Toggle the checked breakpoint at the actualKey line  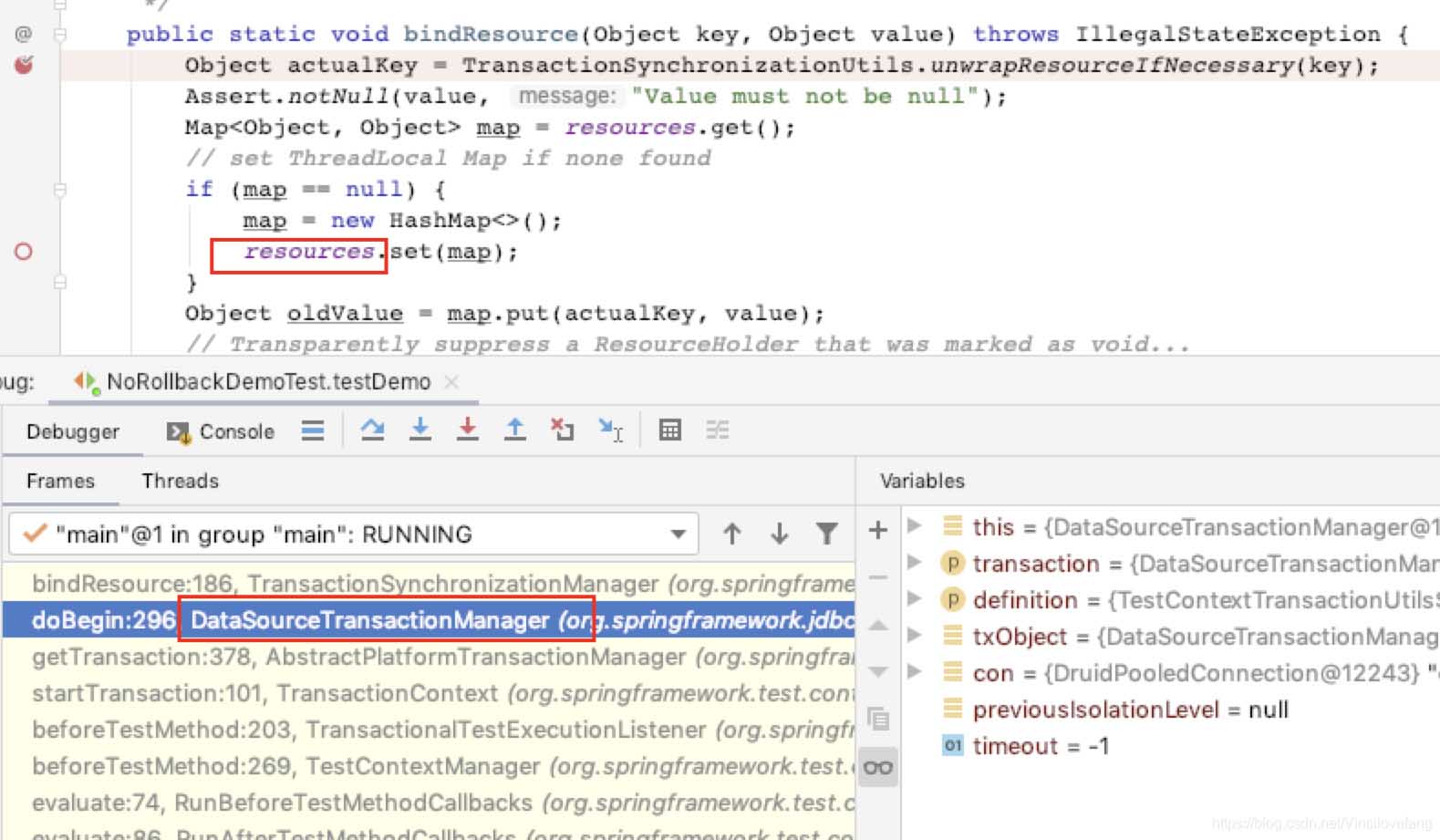coord(24,65)
